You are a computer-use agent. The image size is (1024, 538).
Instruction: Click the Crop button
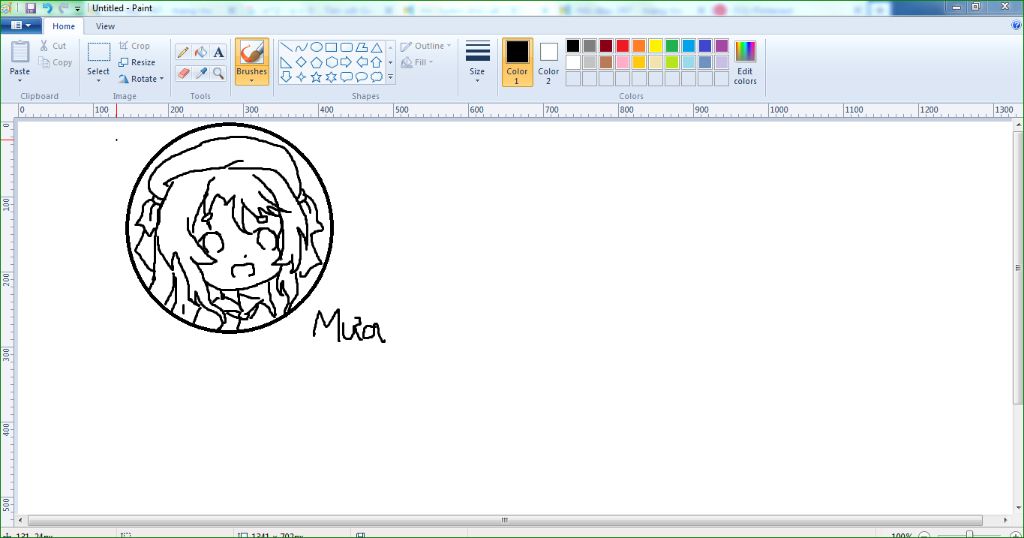click(135, 46)
